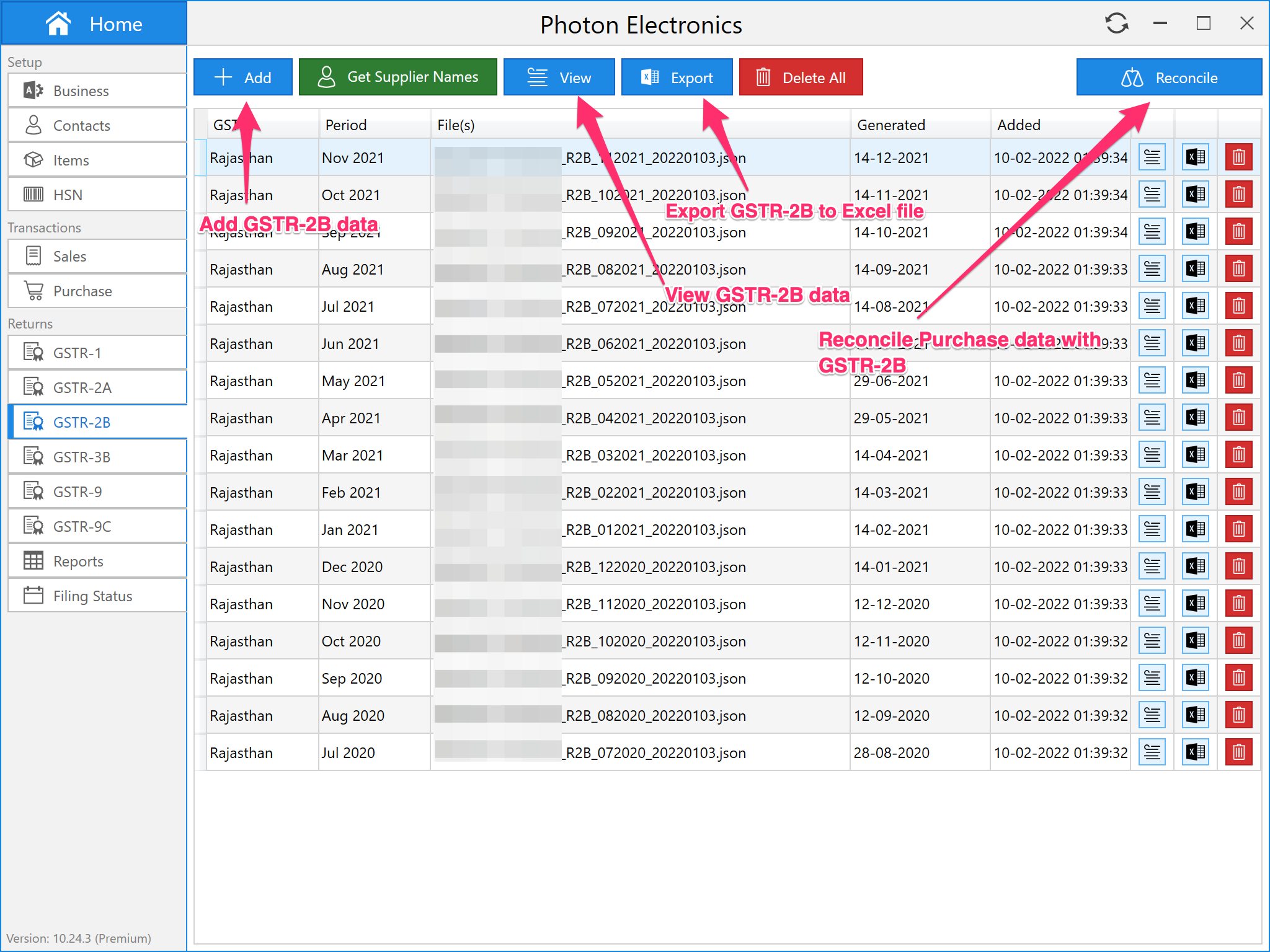Click the refresh icon in title bar
The image size is (1270, 952).
click(x=1116, y=24)
